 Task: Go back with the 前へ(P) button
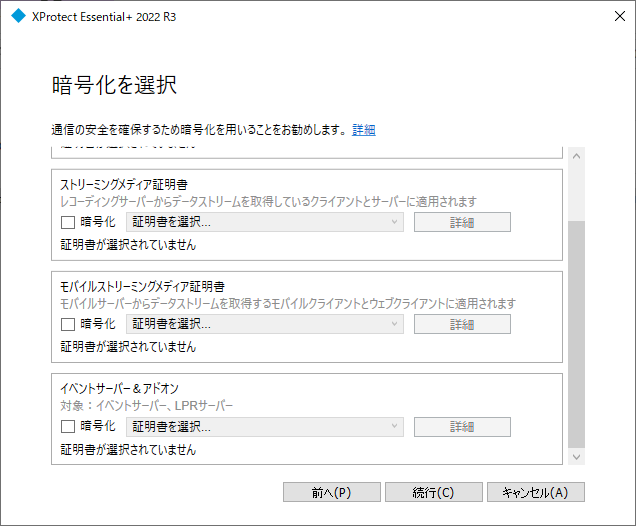pyautogui.click(x=332, y=492)
